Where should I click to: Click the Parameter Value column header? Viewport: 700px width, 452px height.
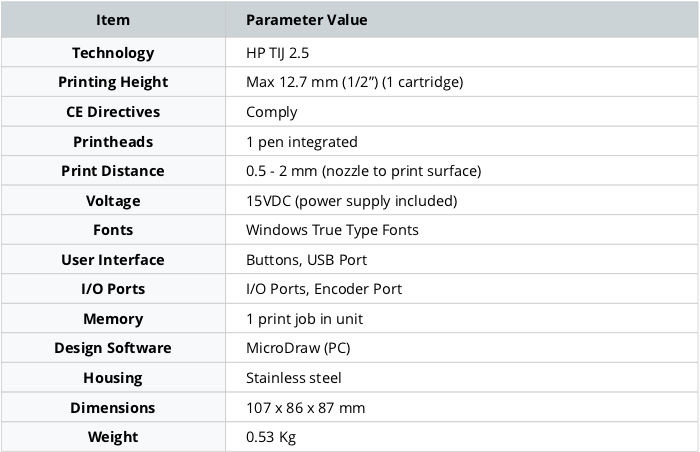307,20
